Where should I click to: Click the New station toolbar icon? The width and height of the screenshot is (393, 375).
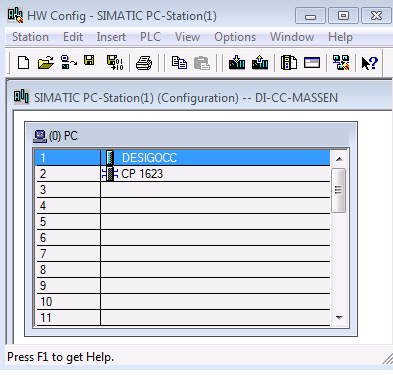click(23, 63)
